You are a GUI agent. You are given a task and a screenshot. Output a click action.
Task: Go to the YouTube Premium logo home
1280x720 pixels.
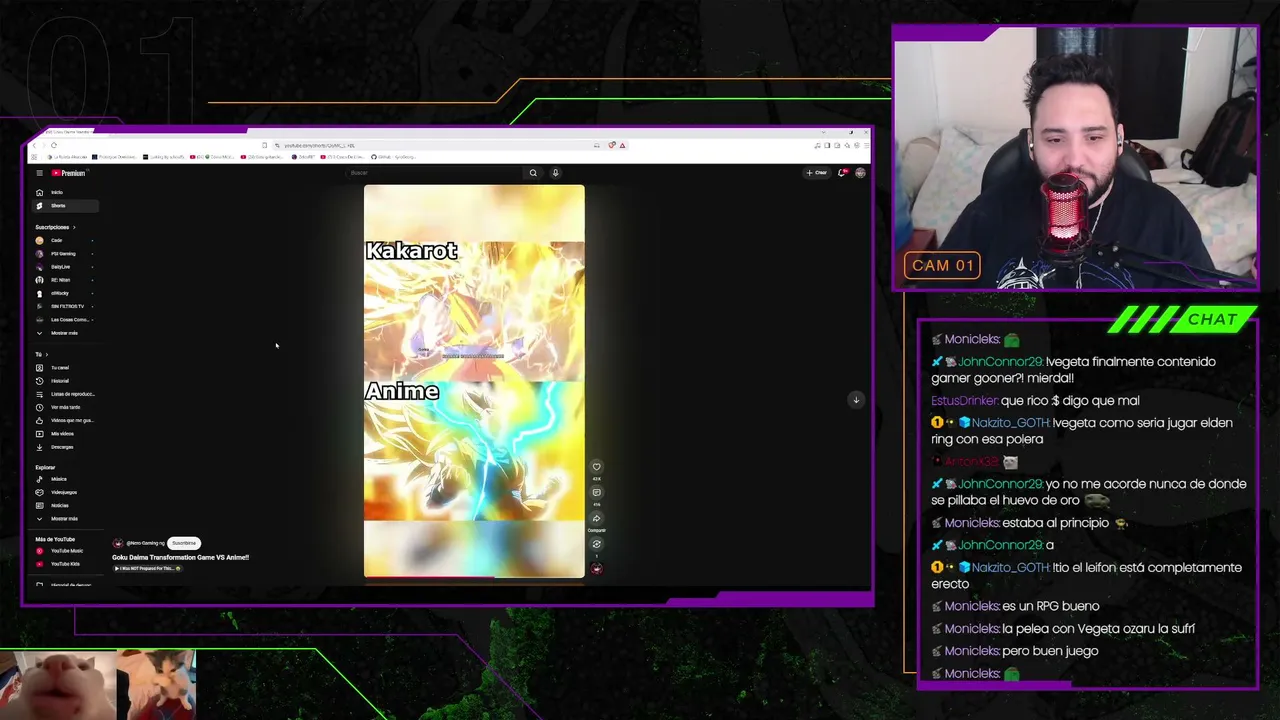pyautogui.click(x=69, y=173)
